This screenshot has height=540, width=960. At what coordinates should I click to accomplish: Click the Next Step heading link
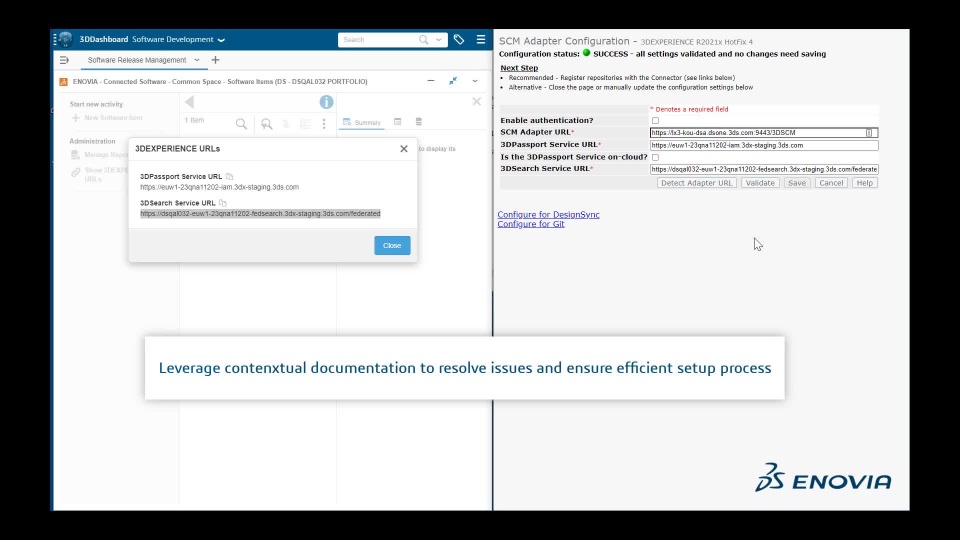click(519, 68)
